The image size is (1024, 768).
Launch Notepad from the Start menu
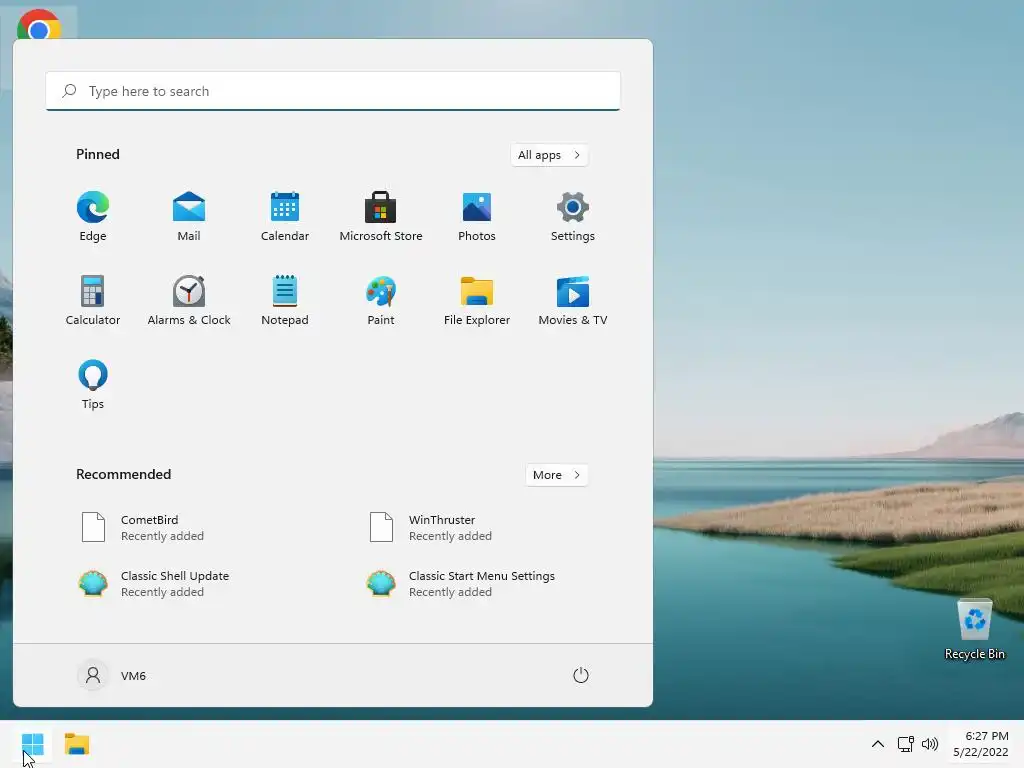[285, 300]
